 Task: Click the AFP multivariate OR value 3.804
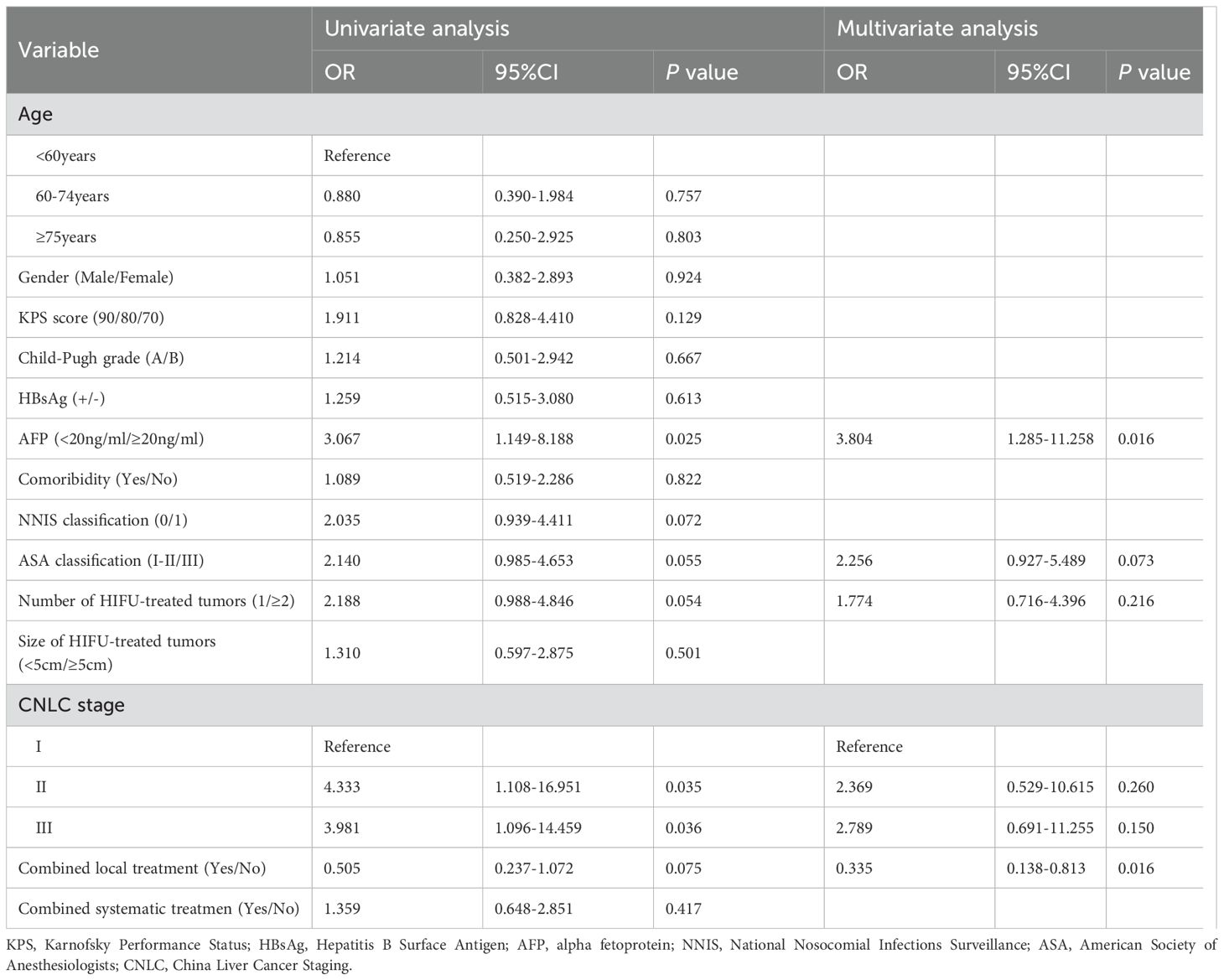pyautogui.click(x=854, y=438)
